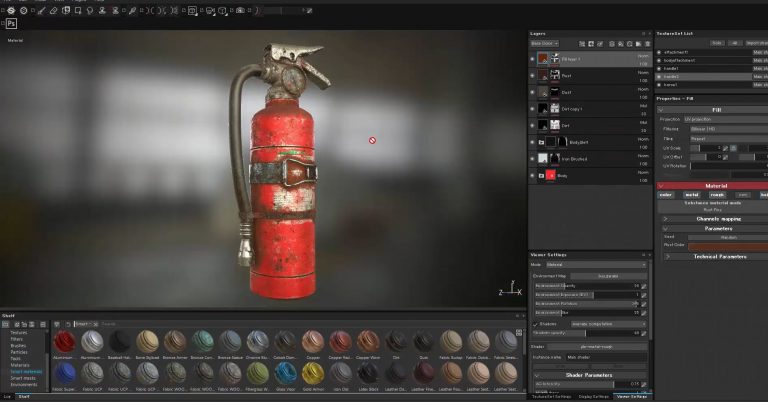Select the Gold Armor material in Shelf
Image resolution: width=768 pixels, height=402 pixels.
pyautogui.click(x=313, y=373)
